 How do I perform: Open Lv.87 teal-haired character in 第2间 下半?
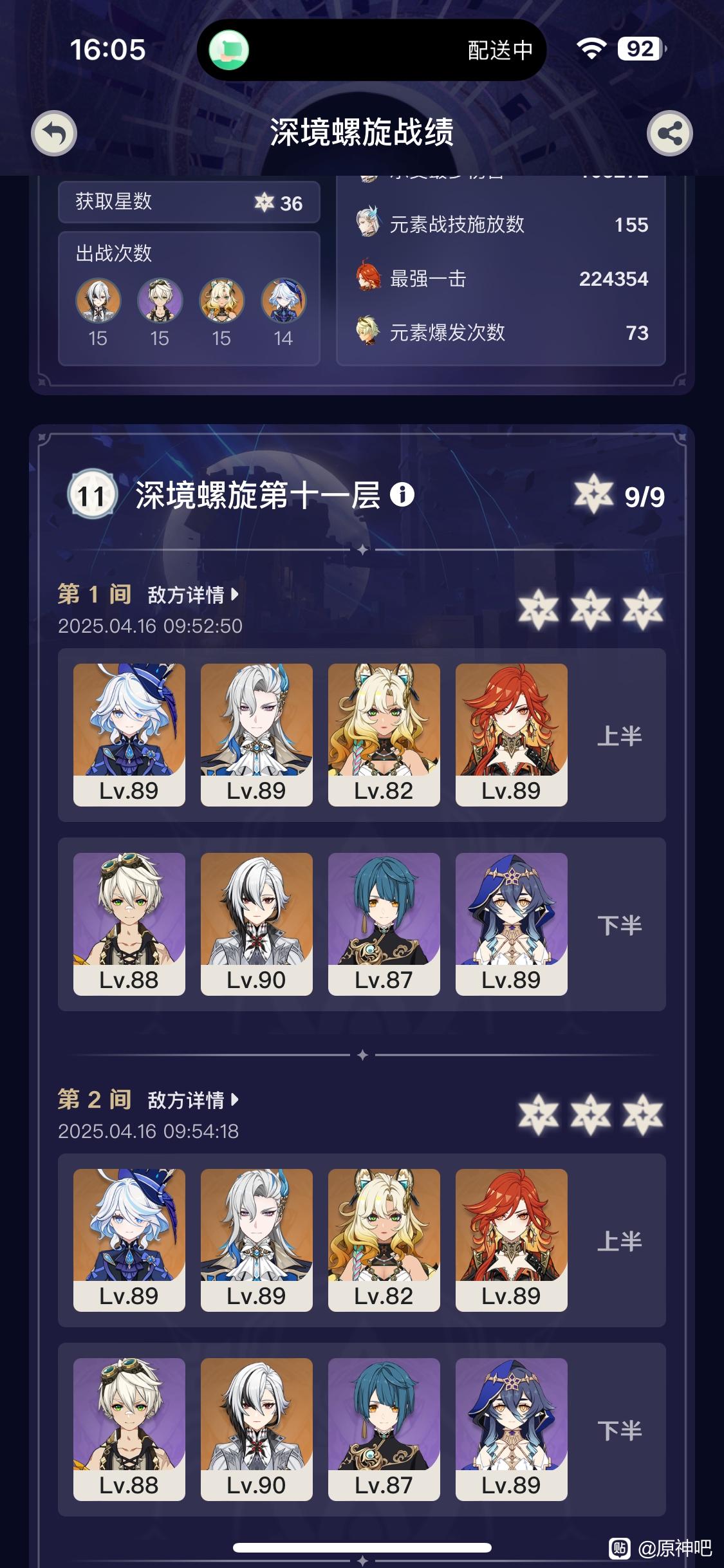[384, 1430]
